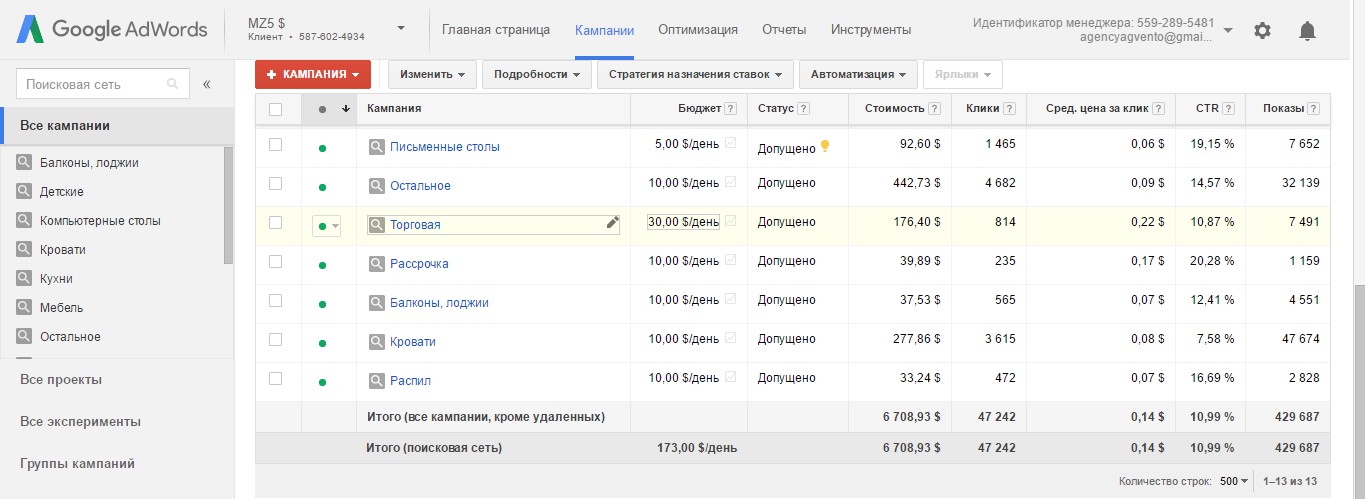Click the sidebar vertical scrollbar
The height and width of the screenshot is (499, 1365).
[x=228, y=205]
